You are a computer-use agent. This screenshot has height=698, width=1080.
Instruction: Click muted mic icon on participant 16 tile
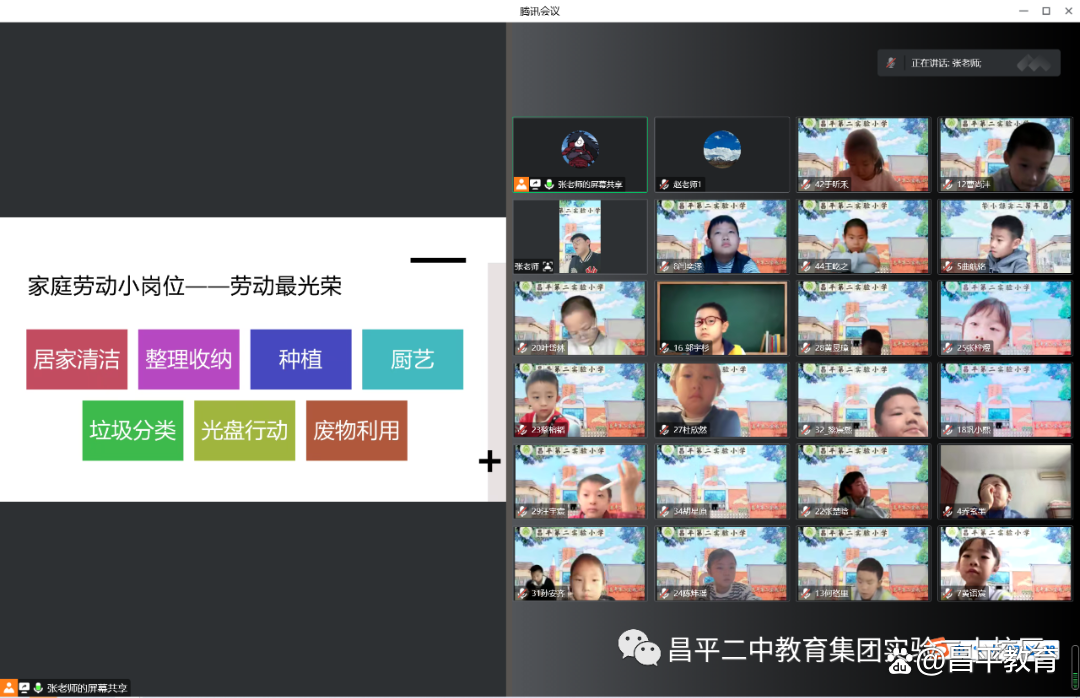(664, 348)
